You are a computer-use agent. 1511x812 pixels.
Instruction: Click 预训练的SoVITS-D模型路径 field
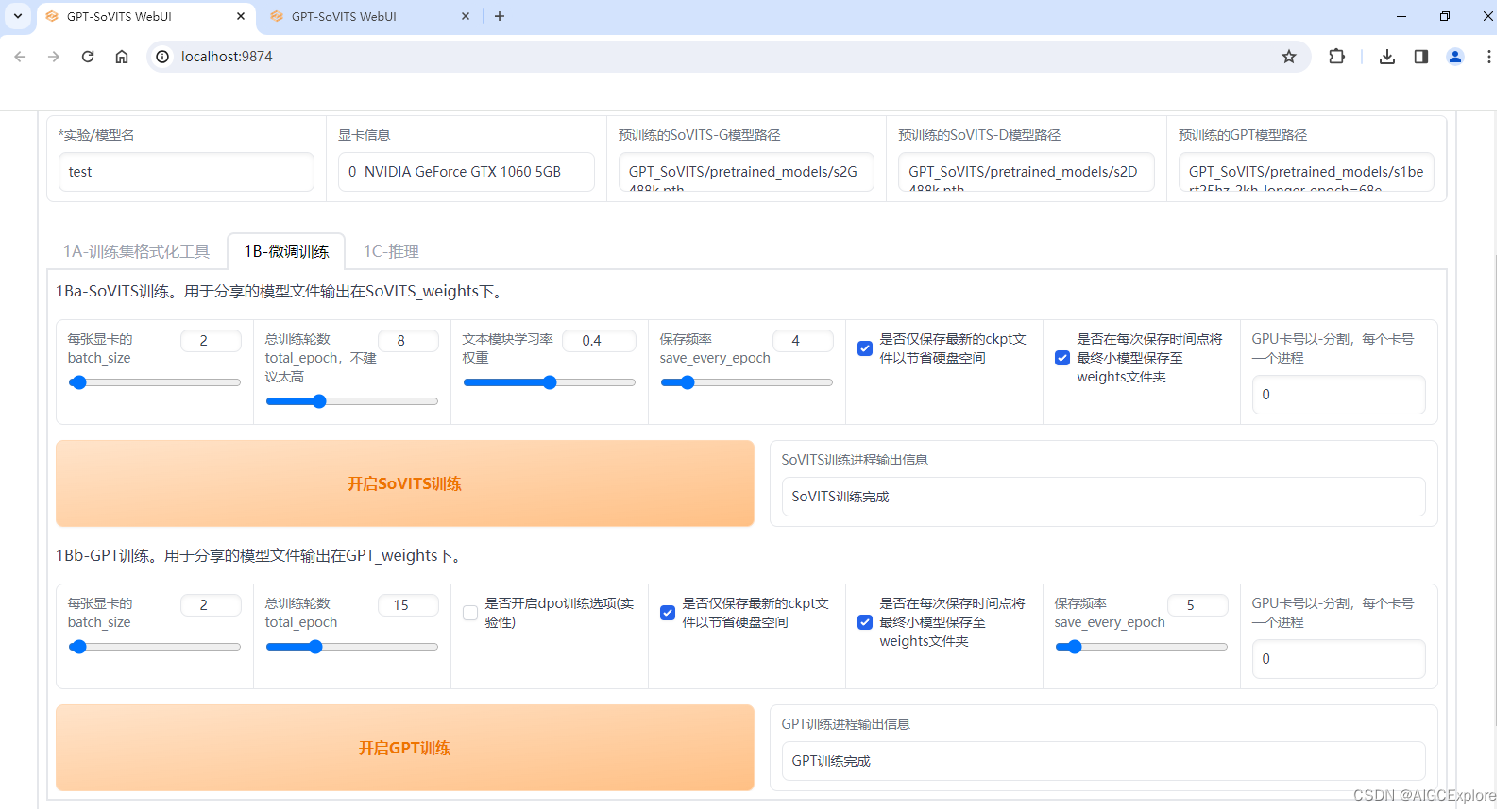[x=1027, y=172]
